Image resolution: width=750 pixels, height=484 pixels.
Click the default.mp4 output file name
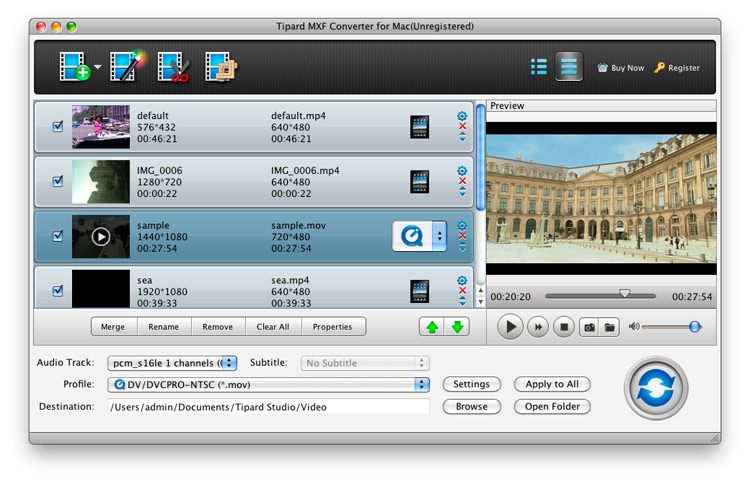click(x=298, y=116)
